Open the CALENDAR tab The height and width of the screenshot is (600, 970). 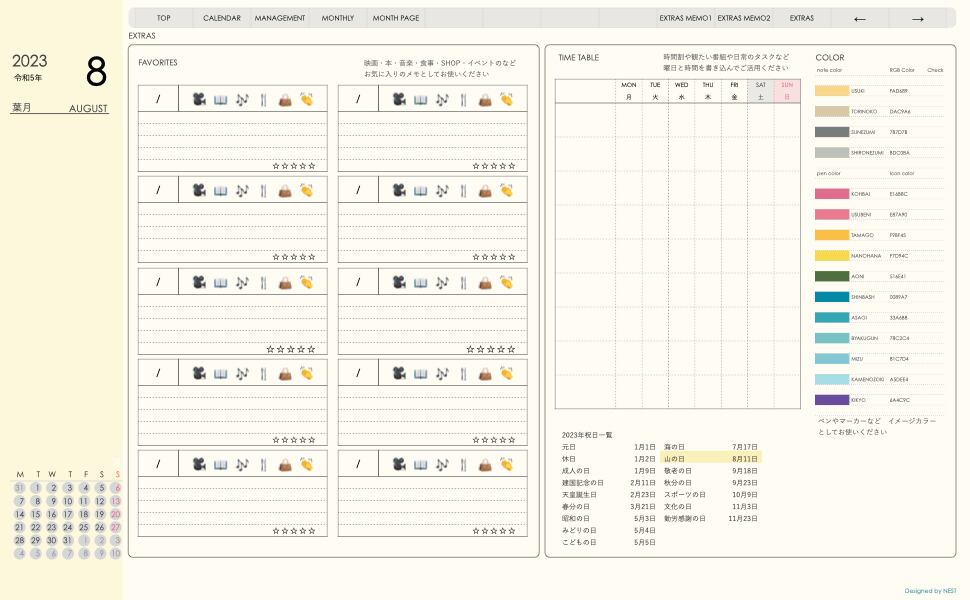(222, 18)
